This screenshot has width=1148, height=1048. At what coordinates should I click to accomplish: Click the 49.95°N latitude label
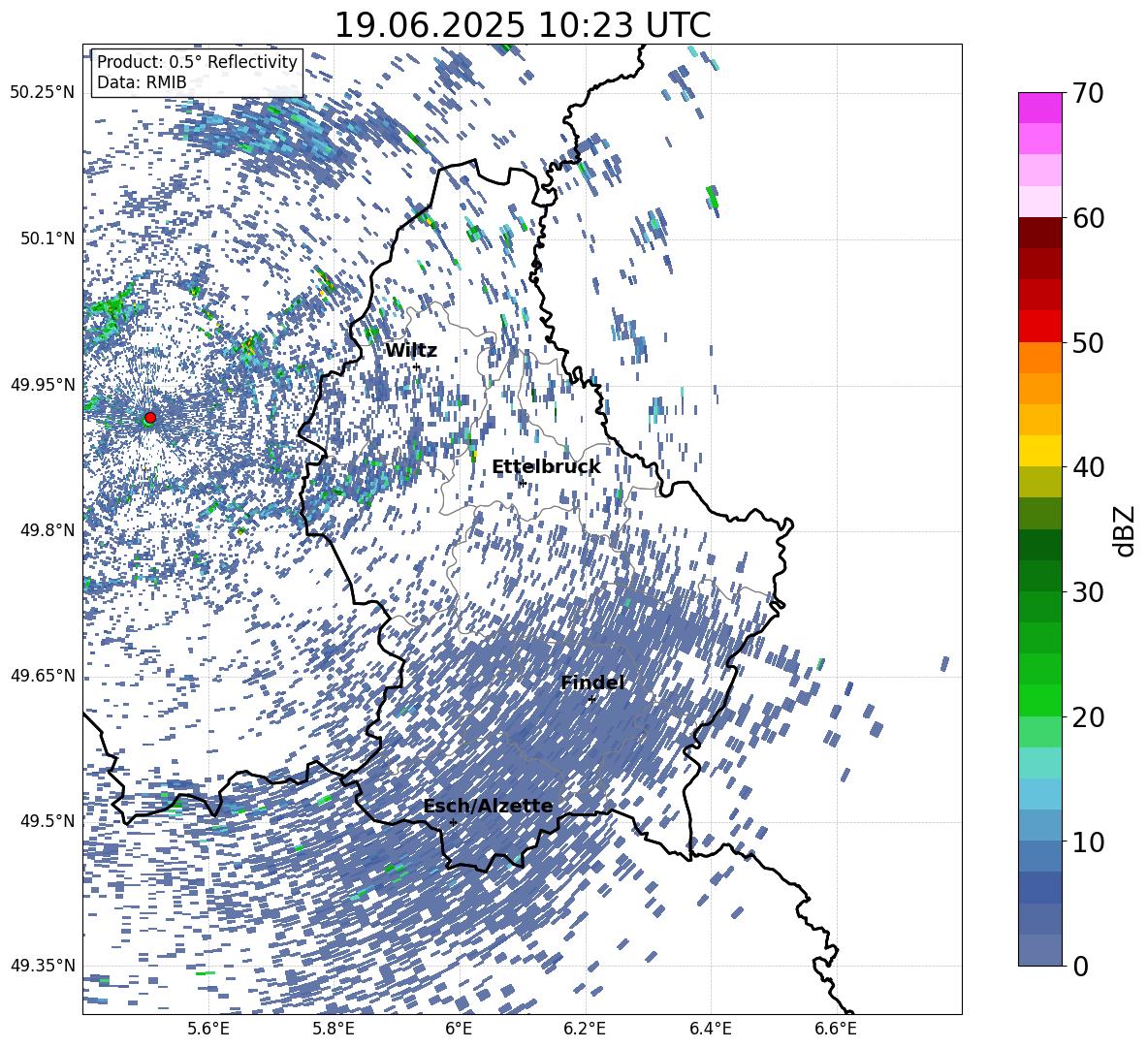[43, 385]
